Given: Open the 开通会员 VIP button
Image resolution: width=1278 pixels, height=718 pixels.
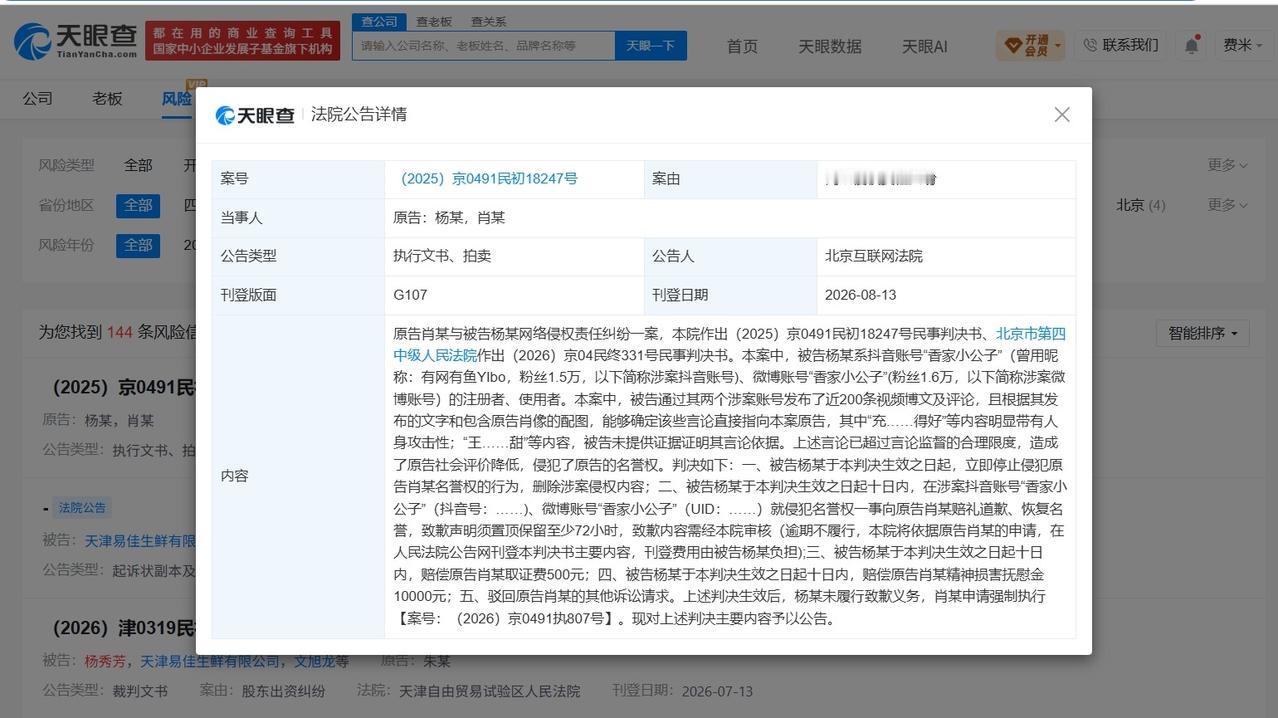Looking at the screenshot, I should 1030,45.
